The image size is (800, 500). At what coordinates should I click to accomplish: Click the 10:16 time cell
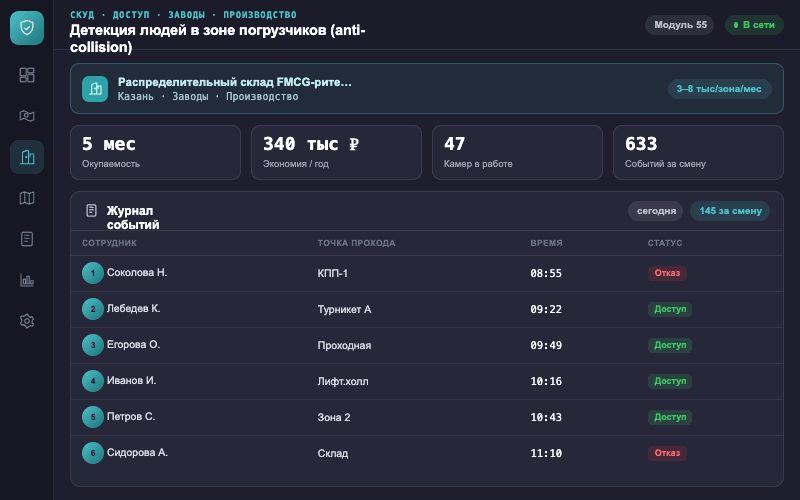click(x=546, y=381)
